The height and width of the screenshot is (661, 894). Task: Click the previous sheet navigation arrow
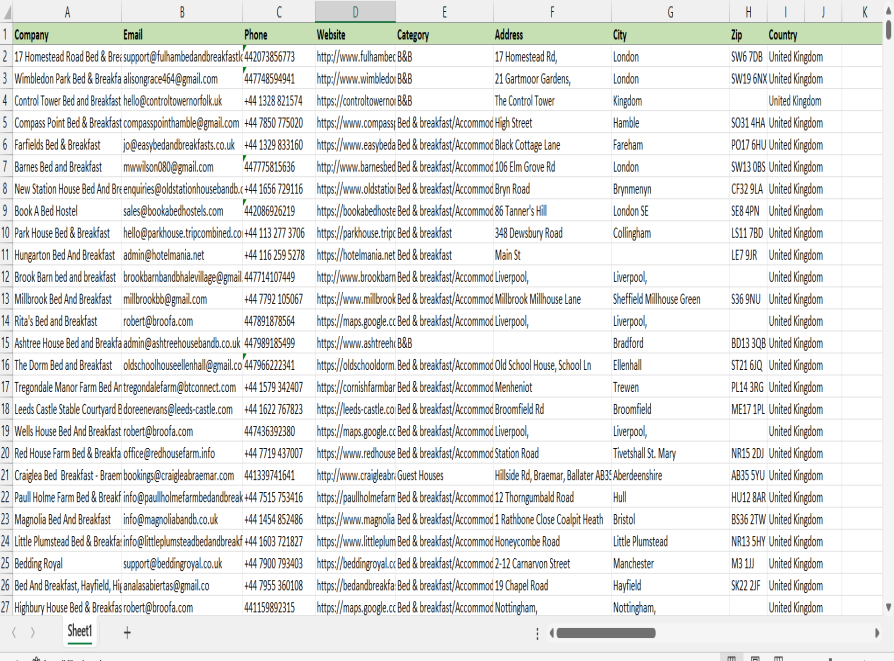coord(14,632)
